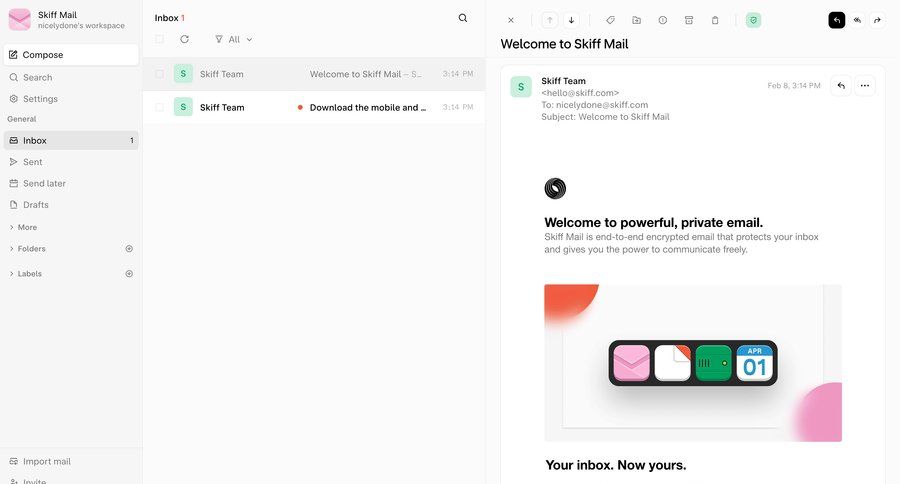Add a new label with plus icon

129,274
